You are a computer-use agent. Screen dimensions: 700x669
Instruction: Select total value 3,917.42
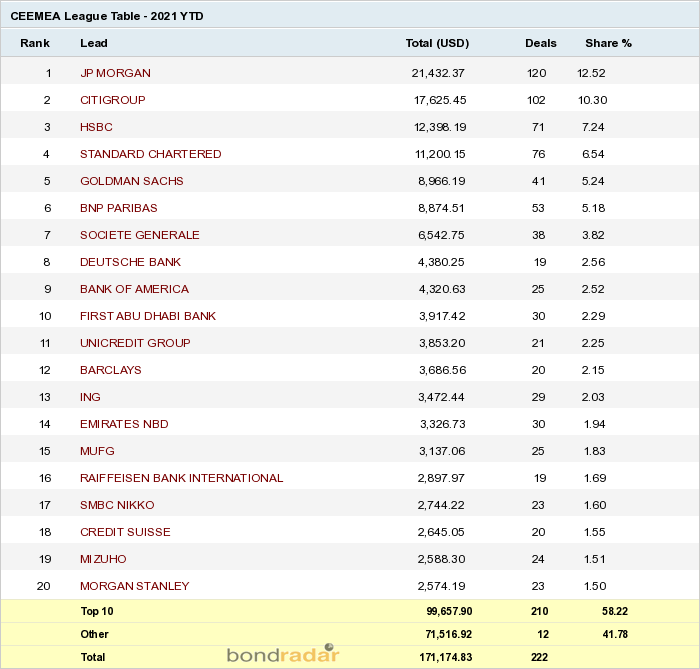tap(442, 316)
